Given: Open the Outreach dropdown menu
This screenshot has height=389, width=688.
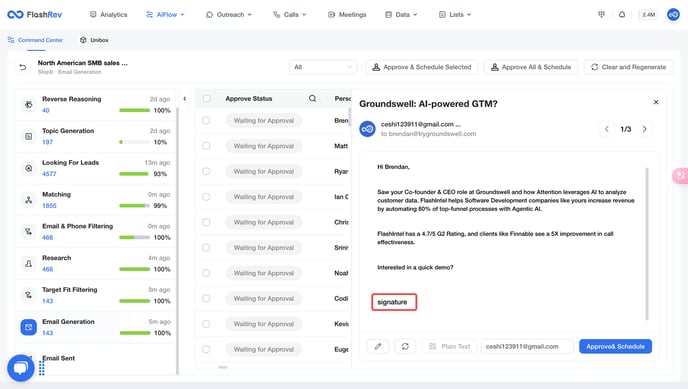Looking at the screenshot, I should point(229,14).
